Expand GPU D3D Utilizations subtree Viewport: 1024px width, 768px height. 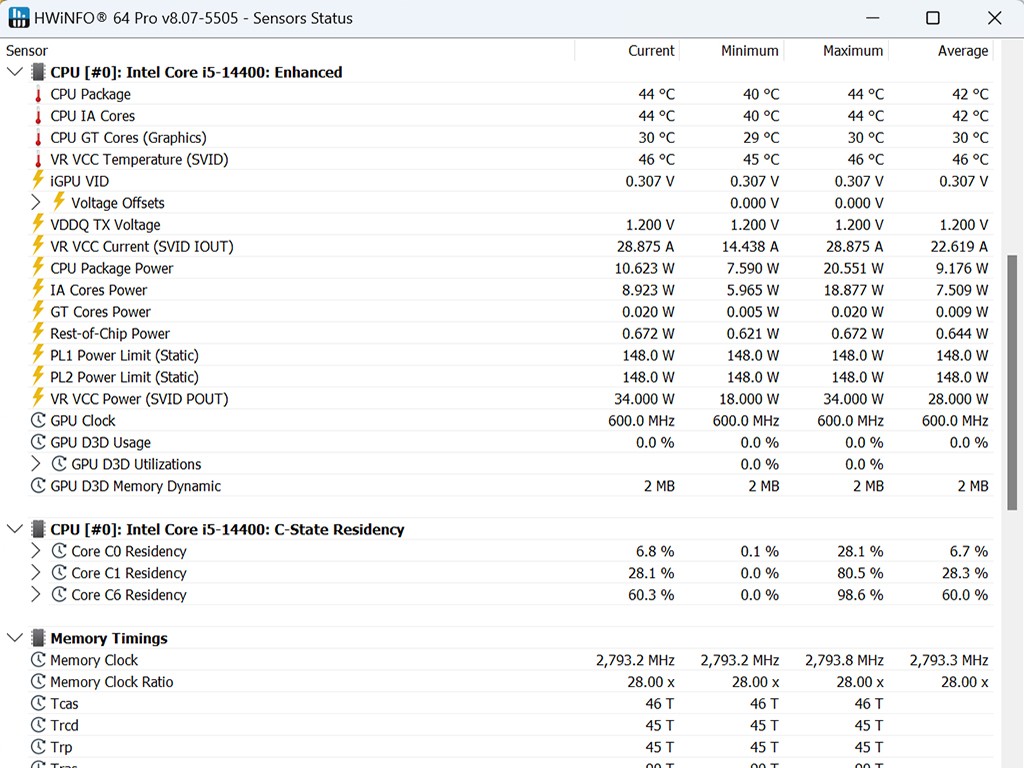coord(37,464)
